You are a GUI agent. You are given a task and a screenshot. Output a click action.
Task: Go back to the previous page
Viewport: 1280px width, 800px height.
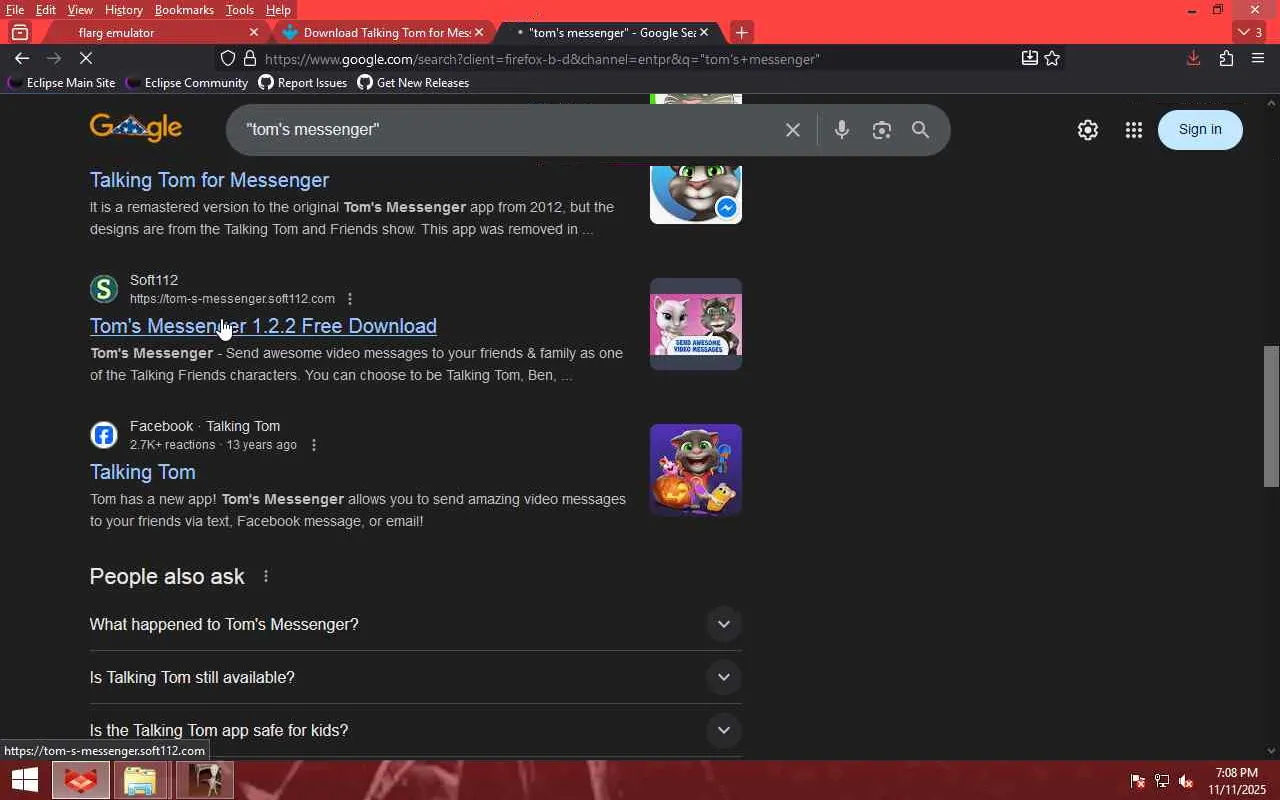[22, 59]
